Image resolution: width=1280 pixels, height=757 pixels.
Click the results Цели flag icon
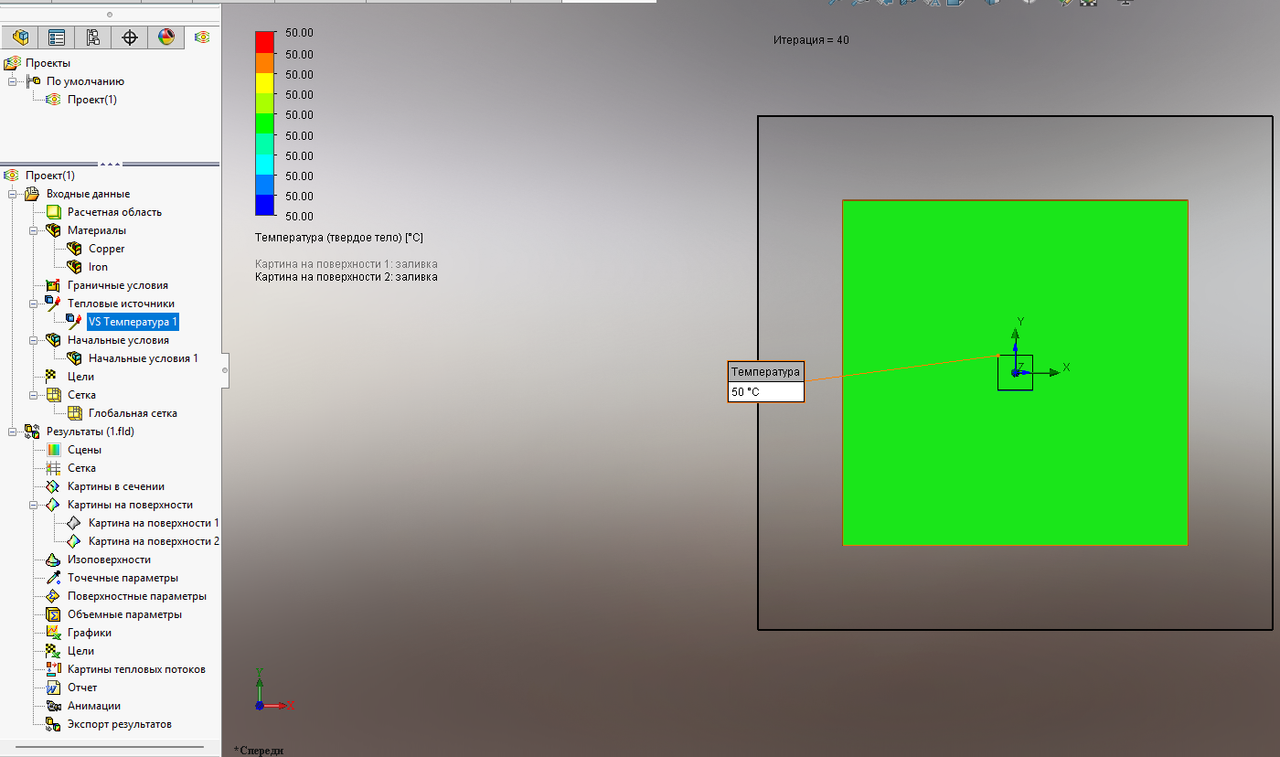coord(54,651)
